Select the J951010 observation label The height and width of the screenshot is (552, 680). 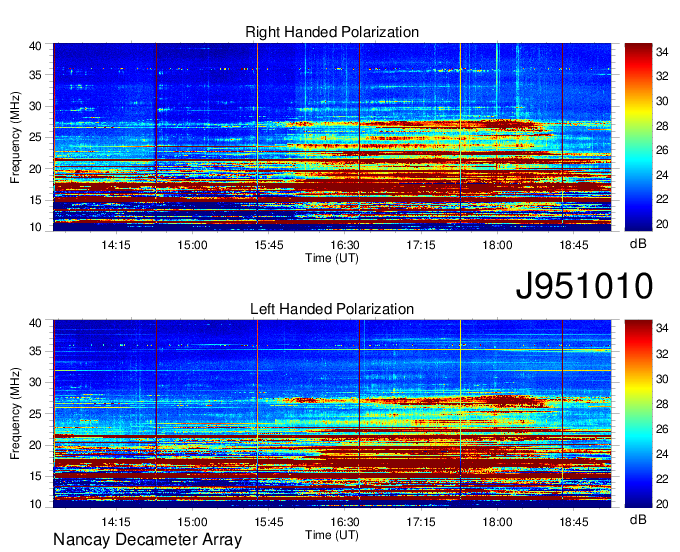point(584,286)
